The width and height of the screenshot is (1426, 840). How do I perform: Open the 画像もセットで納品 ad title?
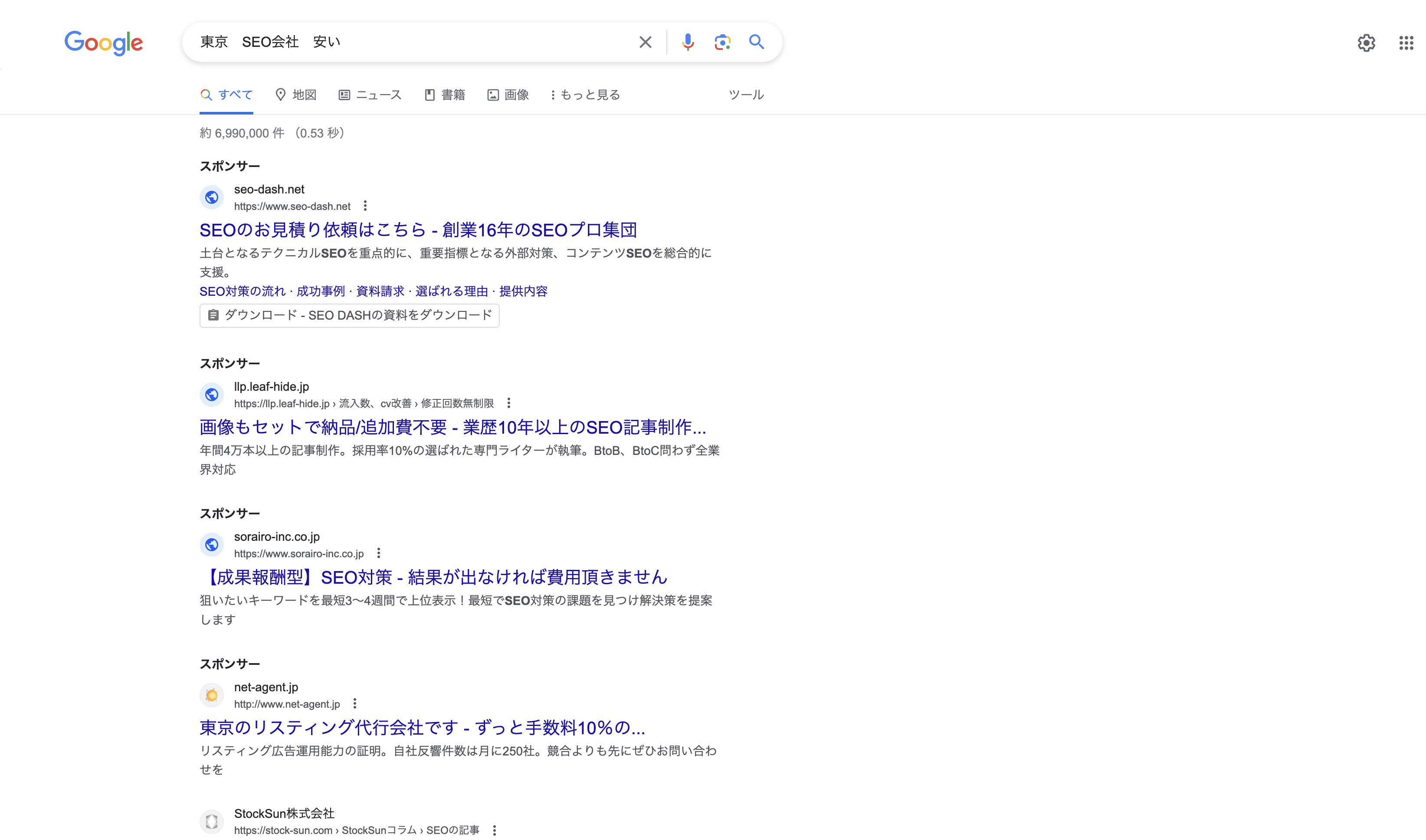453,427
